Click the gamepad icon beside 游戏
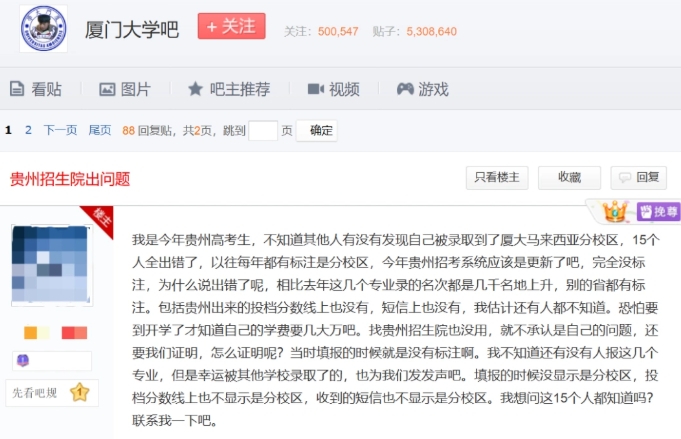 (405, 89)
